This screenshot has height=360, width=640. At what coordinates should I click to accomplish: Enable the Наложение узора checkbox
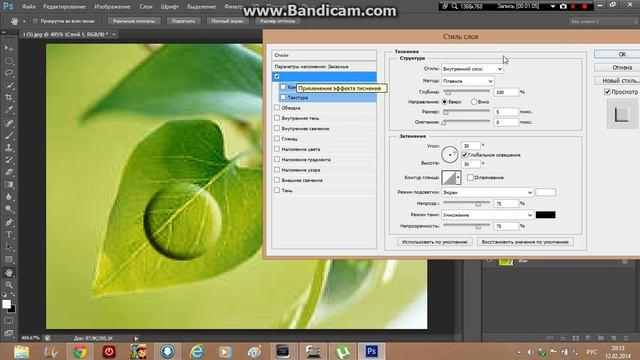(277, 169)
